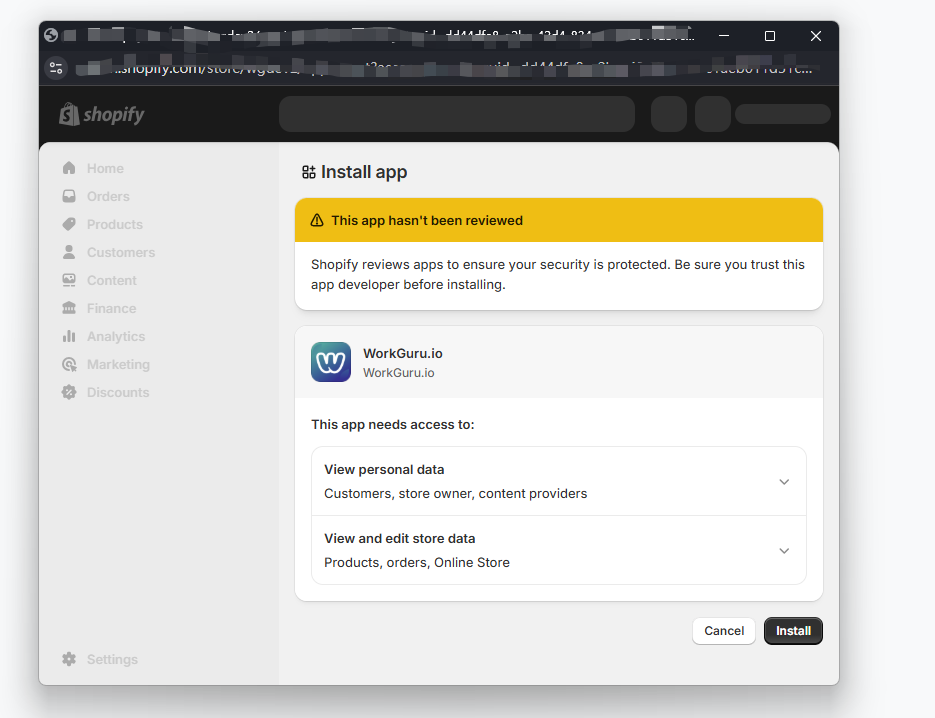Click the site settings icon in address bar

click(x=56, y=68)
